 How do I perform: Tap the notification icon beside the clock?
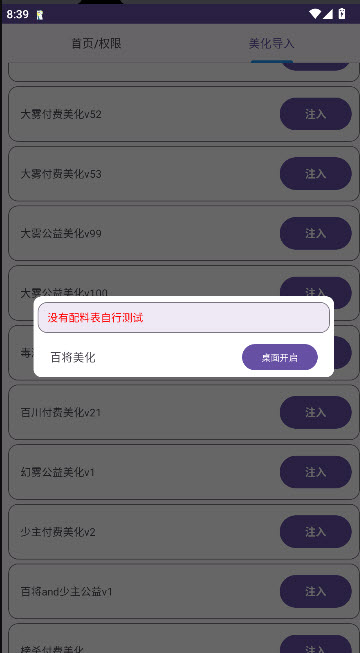(x=40, y=15)
